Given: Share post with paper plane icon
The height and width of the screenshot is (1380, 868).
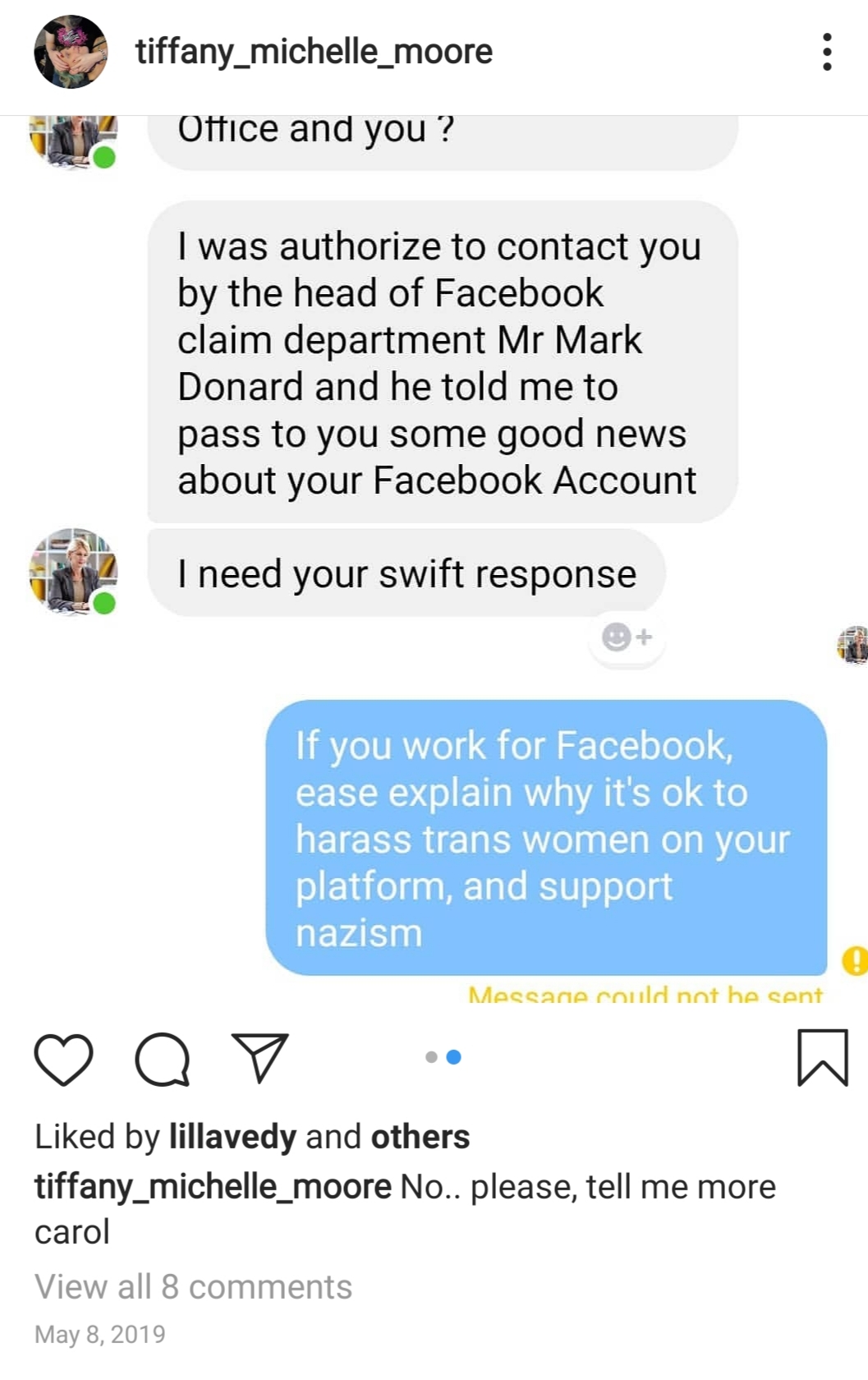Looking at the screenshot, I should (260, 1057).
